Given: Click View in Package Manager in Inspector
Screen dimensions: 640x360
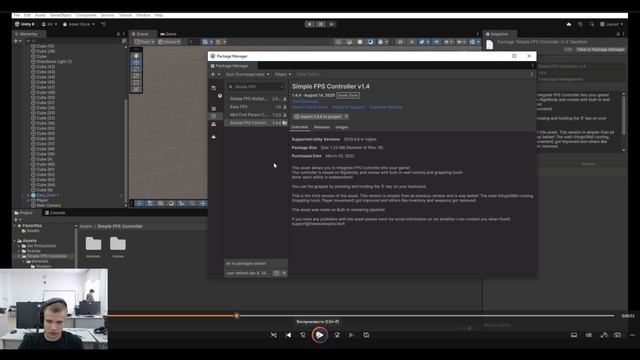Looking at the screenshot, I should click(x=600, y=49).
